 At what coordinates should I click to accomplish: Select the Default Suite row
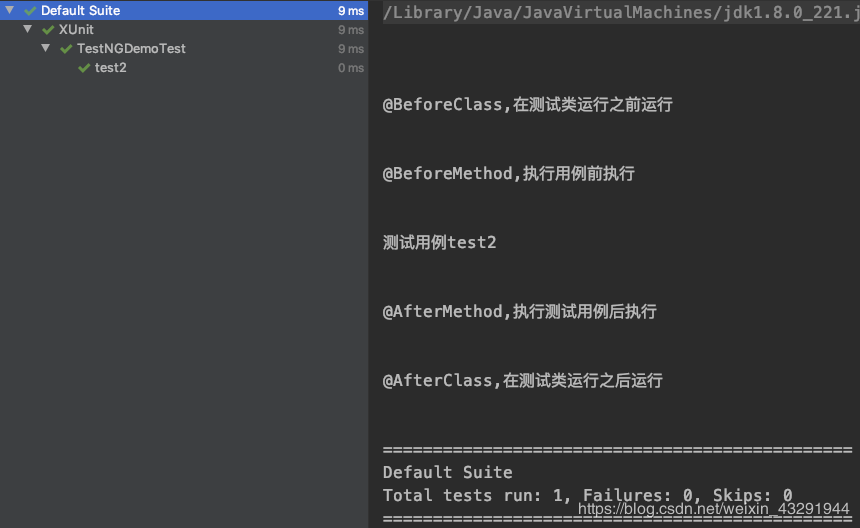(184, 10)
